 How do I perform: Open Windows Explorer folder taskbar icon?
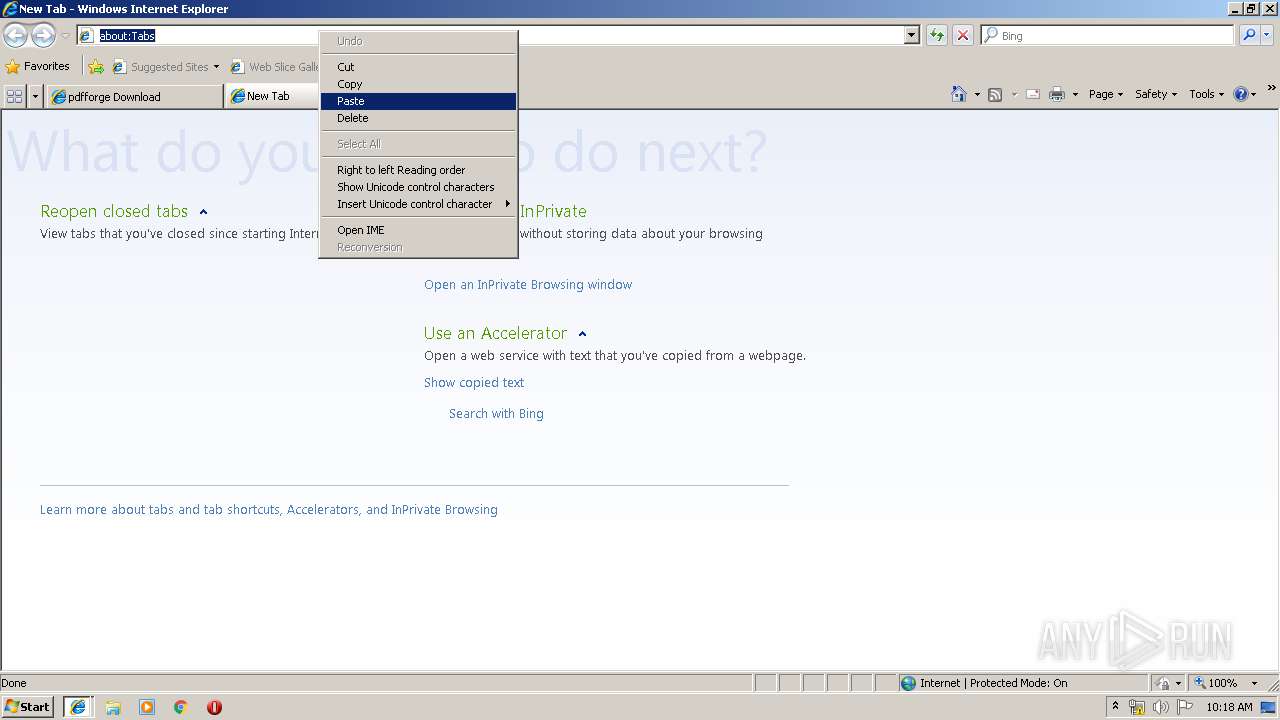113,707
